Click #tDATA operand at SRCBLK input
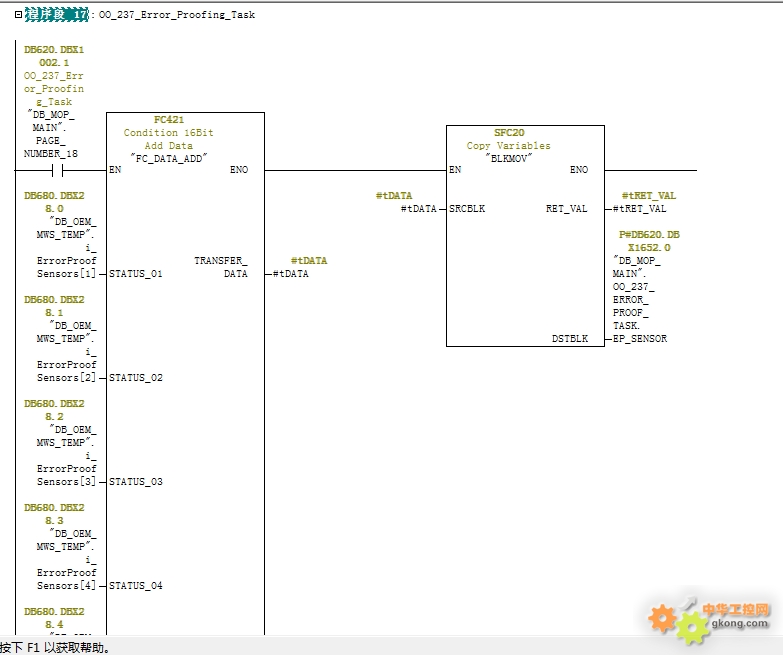783x655 pixels. pos(418,209)
